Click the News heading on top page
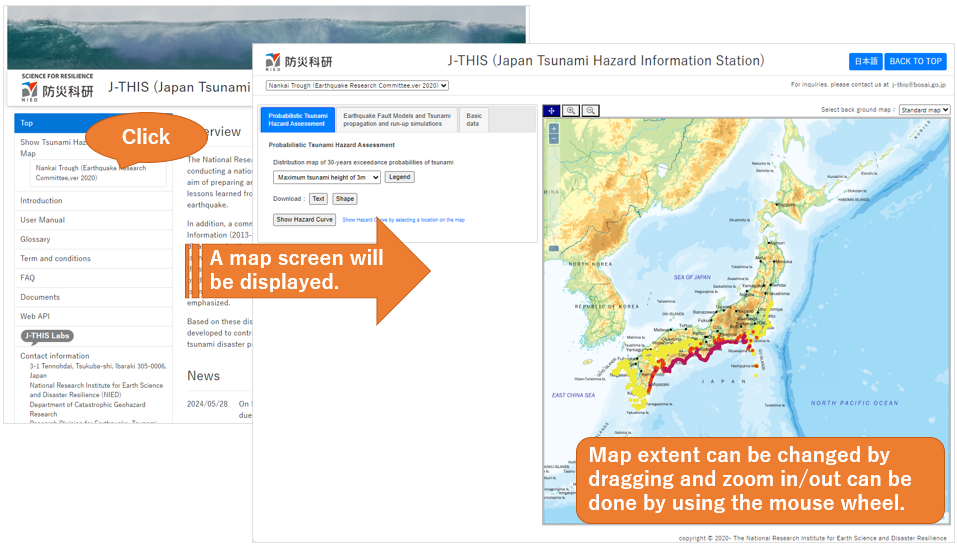This screenshot has height=558, width=957. [203, 376]
